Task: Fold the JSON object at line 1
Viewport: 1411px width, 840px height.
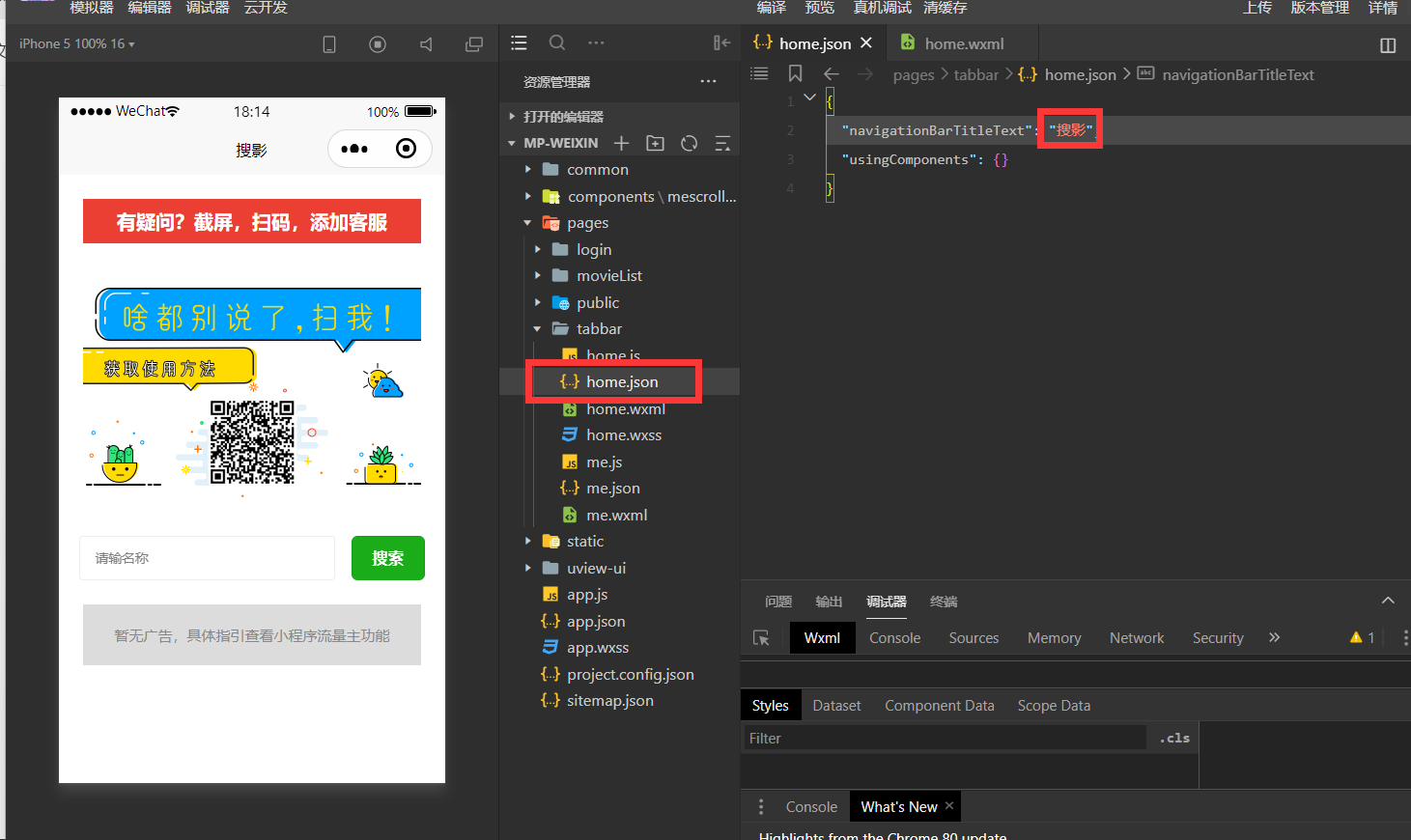Action: coord(809,98)
